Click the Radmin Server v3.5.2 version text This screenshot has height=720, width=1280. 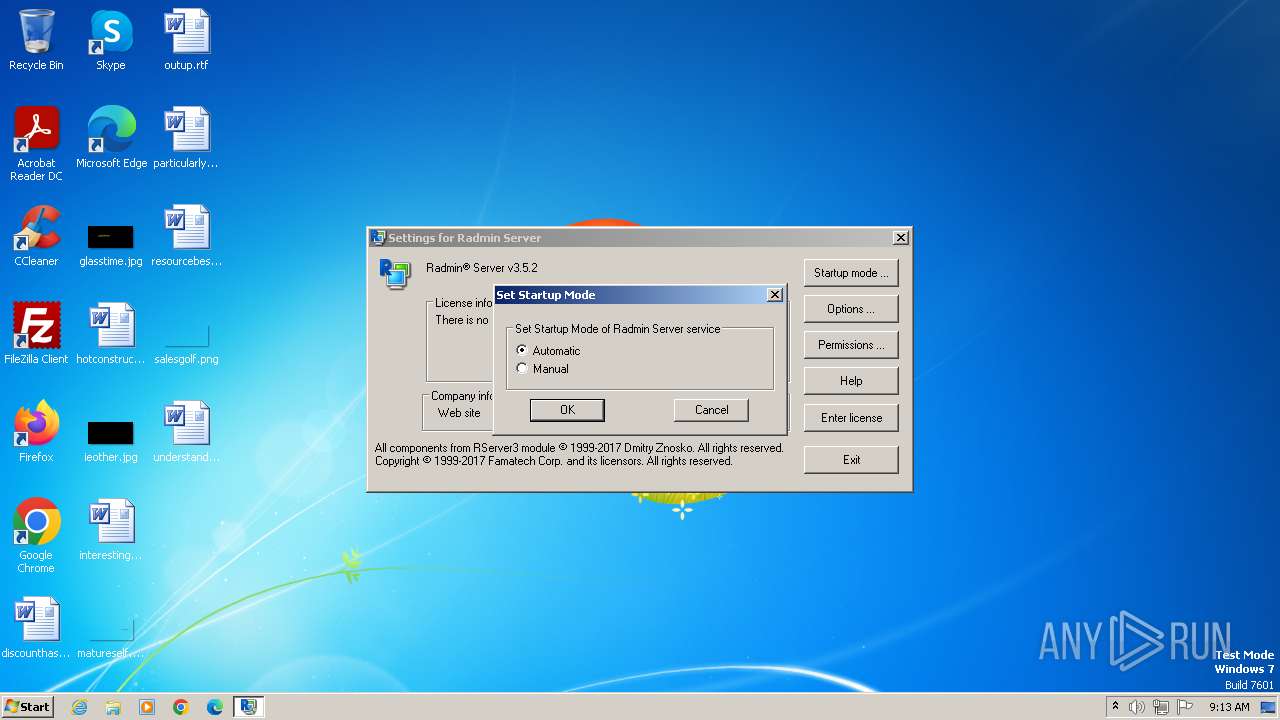click(482, 268)
